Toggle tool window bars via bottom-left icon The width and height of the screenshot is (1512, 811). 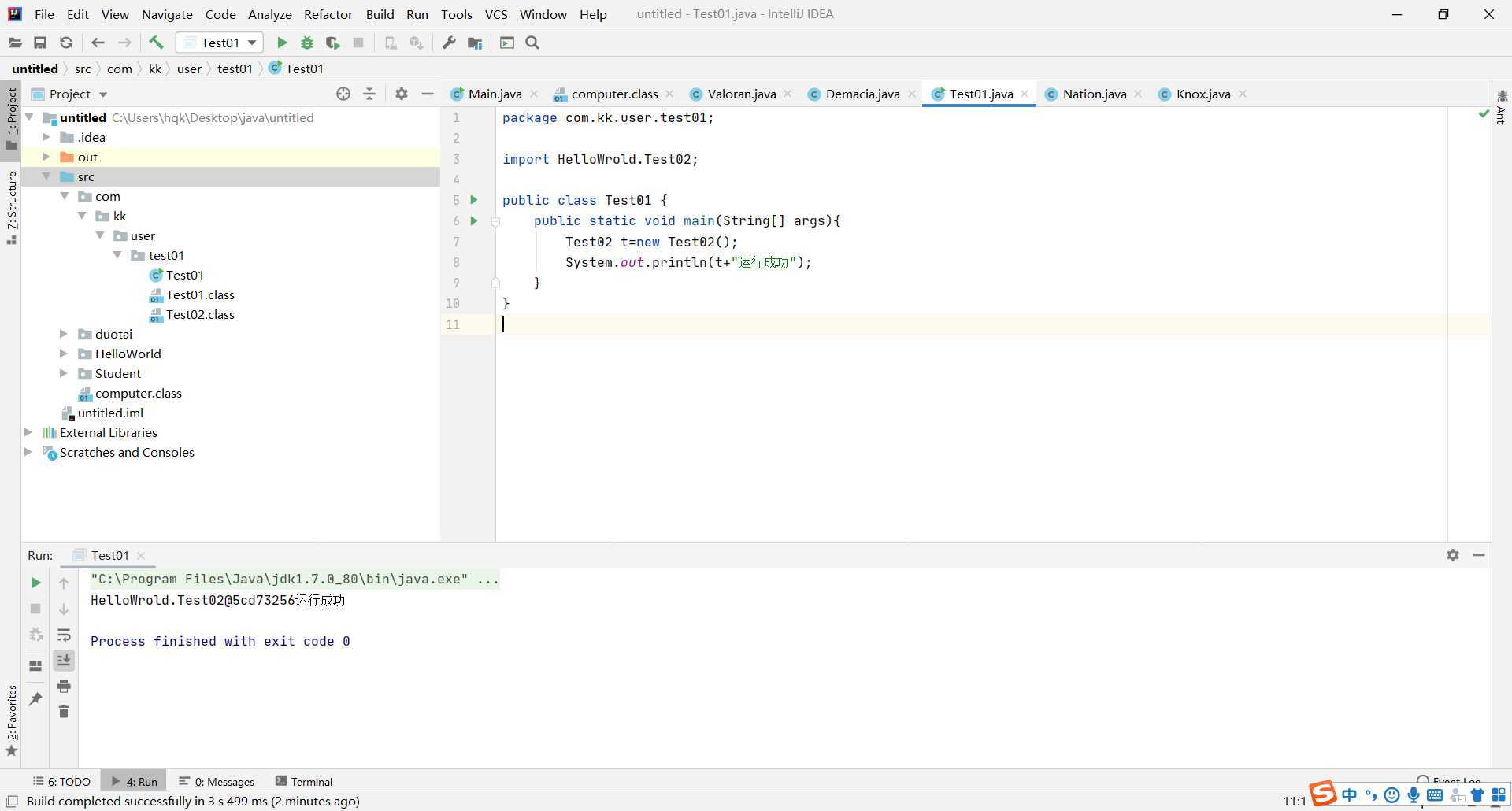(12, 802)
